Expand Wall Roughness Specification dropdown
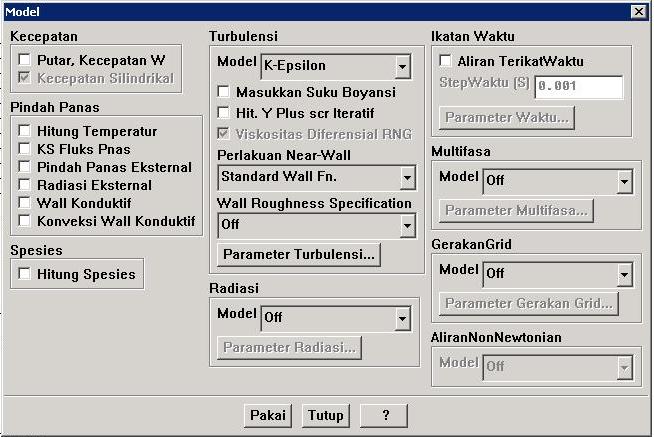This screenshot has height=437, width=654. click(317, 226)
